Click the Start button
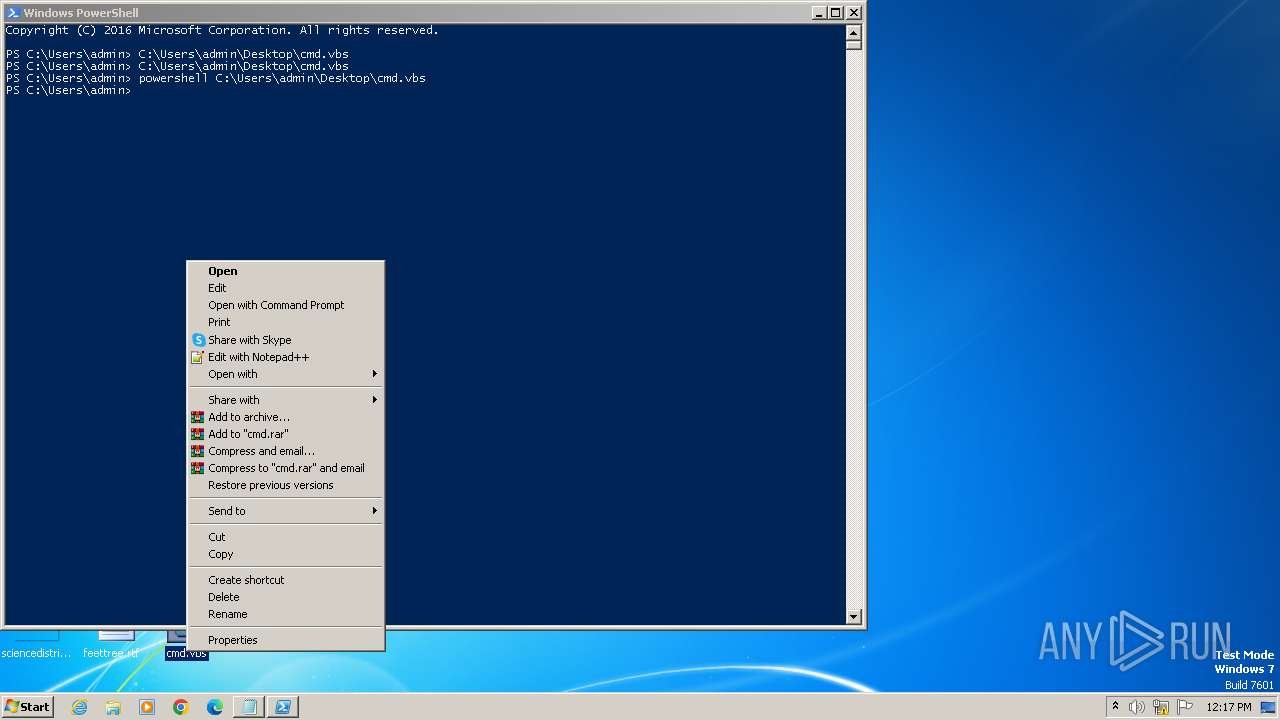The height and width of the screenshot is (720, 1280). coord(27,707)
